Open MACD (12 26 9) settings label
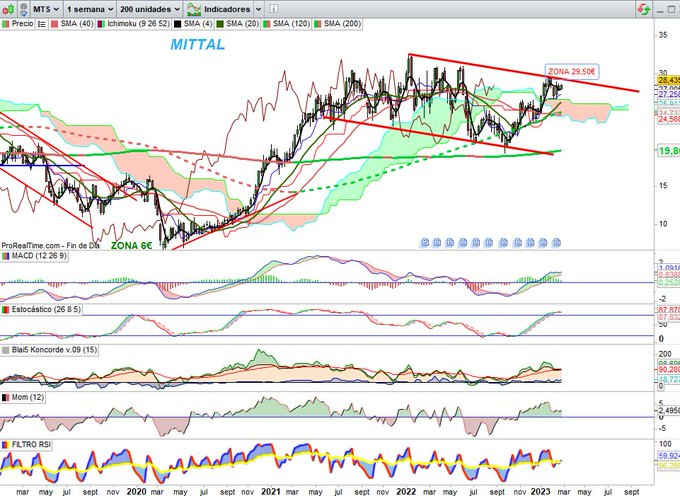 (39, 256)
